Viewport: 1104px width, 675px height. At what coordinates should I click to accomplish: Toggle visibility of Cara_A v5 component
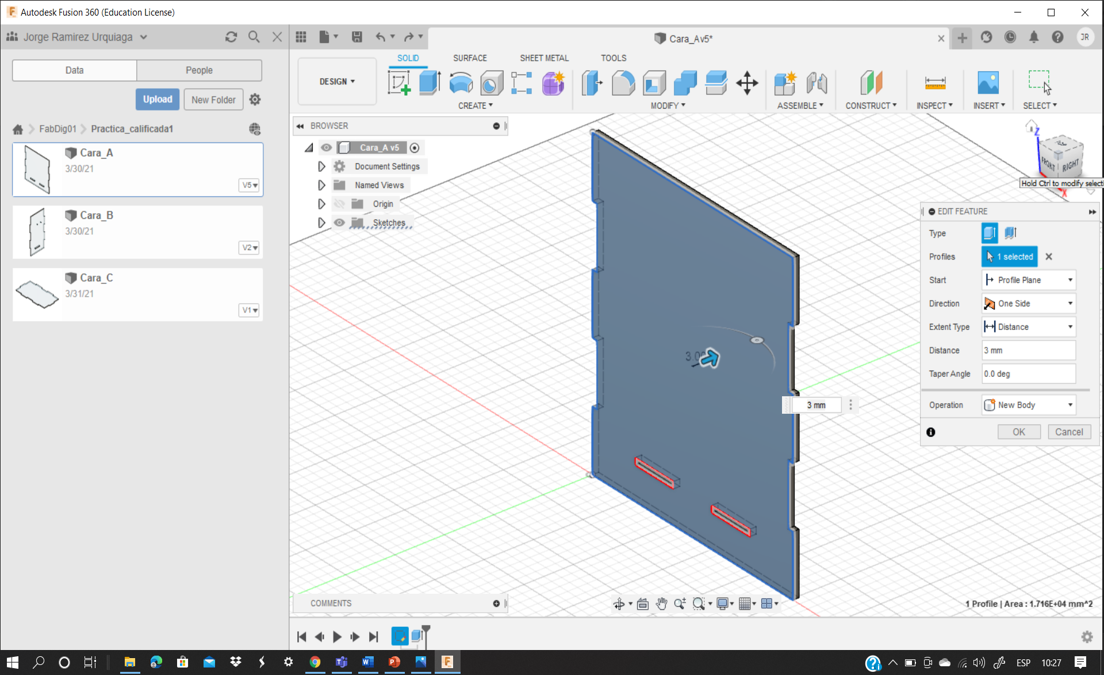tap(326, 148)
